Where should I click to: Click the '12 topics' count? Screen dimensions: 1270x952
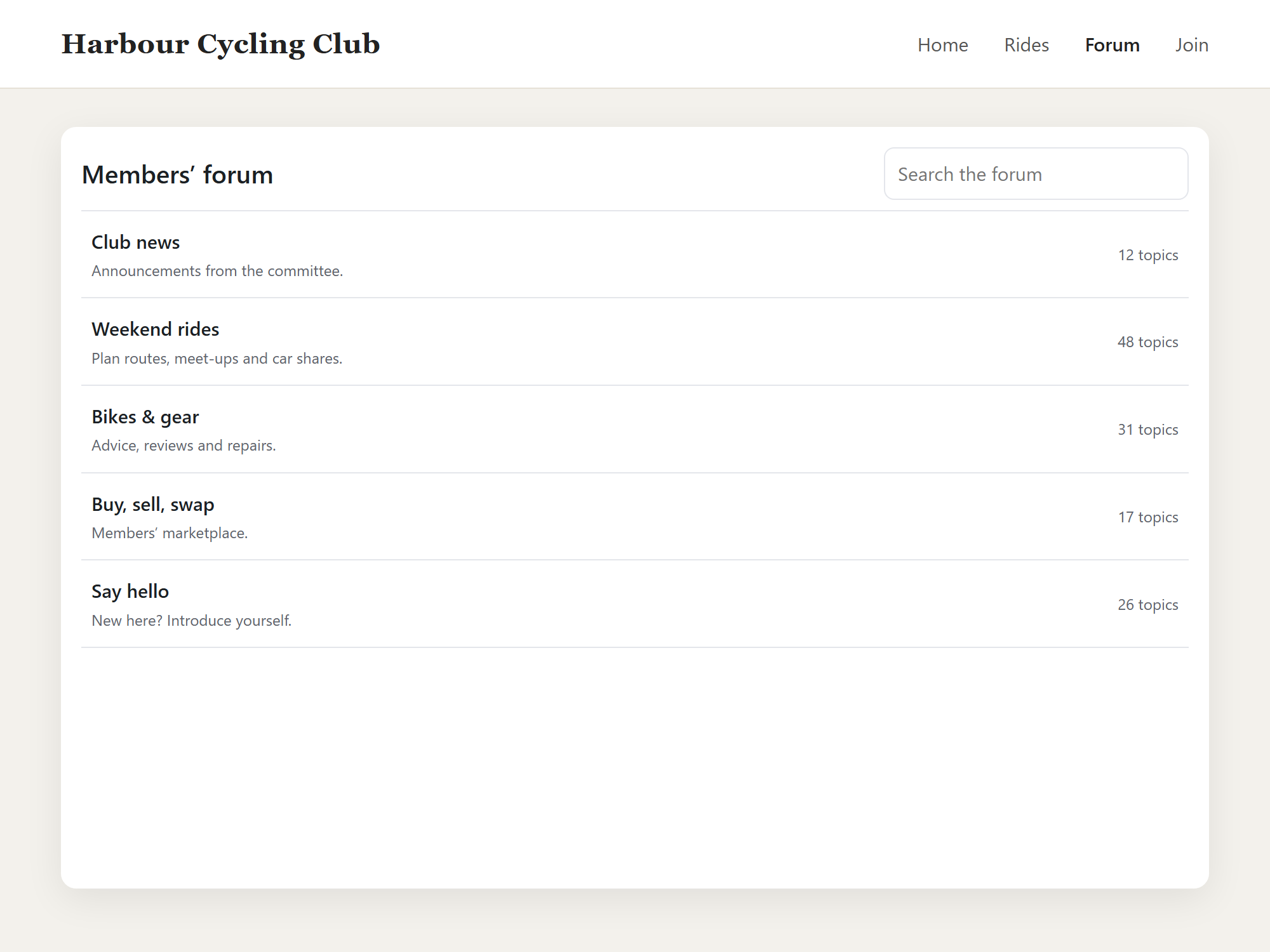1148,255
